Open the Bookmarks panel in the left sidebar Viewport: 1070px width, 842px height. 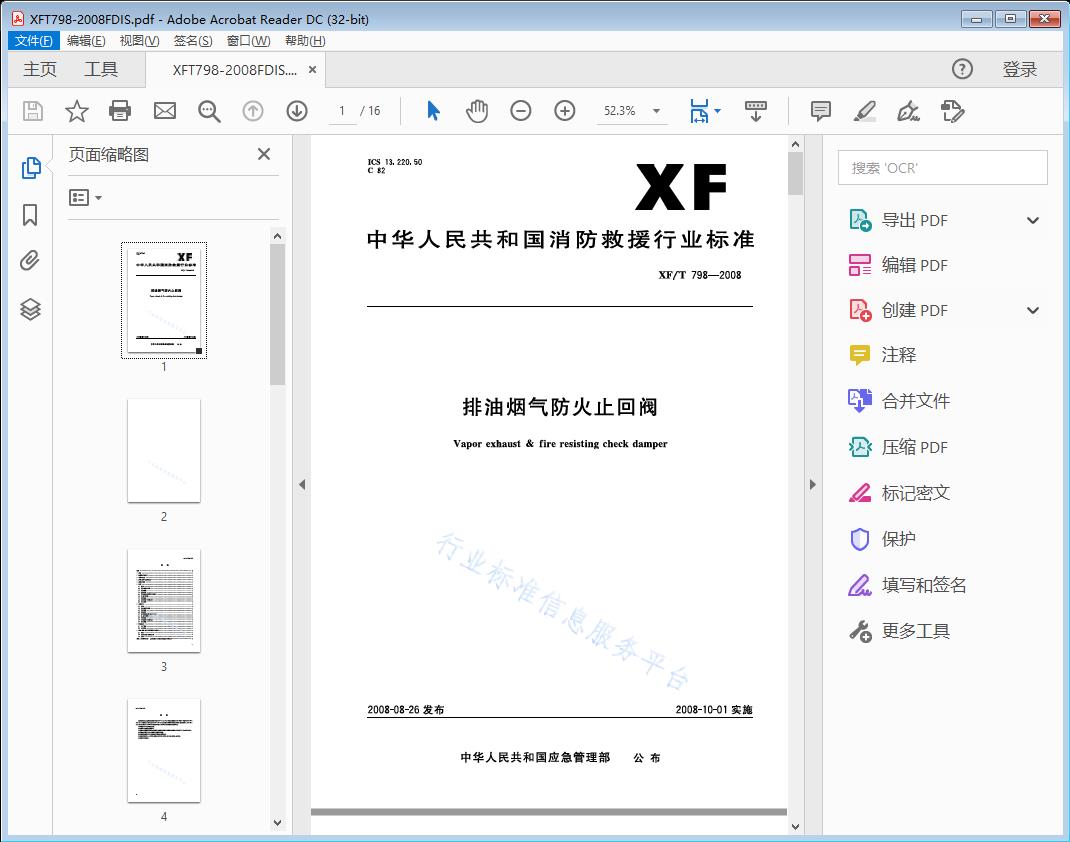point(30,215)
